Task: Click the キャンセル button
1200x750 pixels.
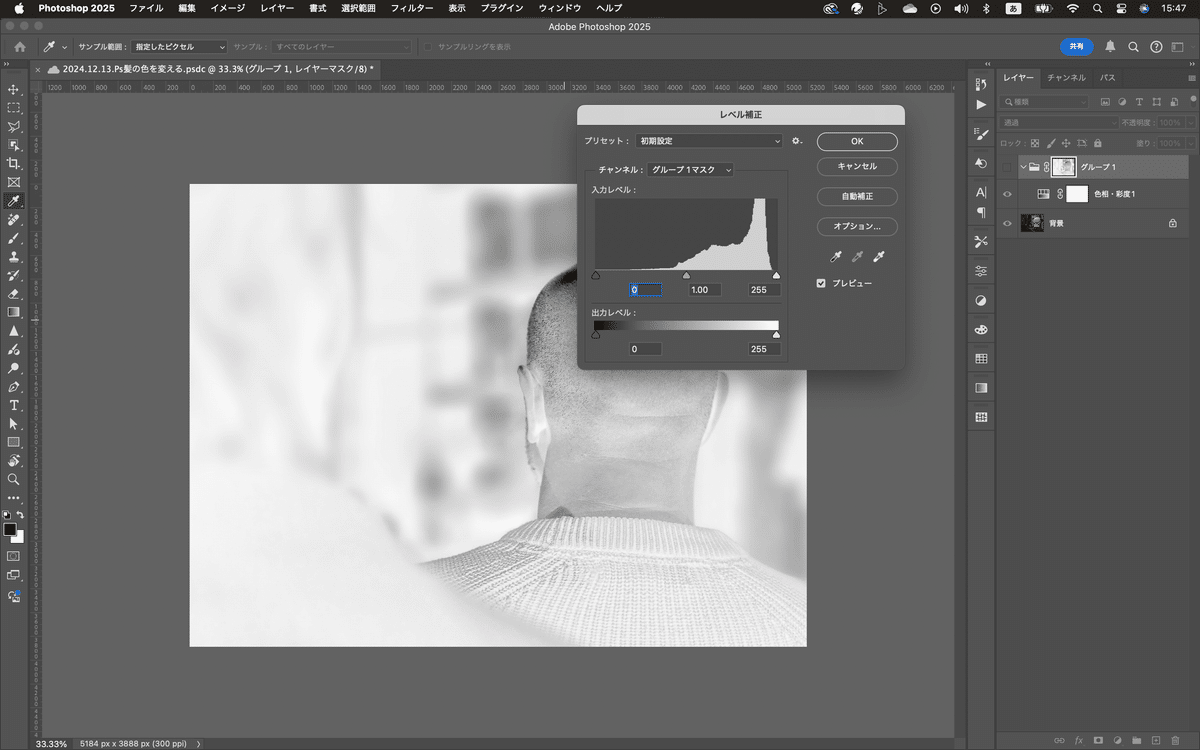Action: 857,166
